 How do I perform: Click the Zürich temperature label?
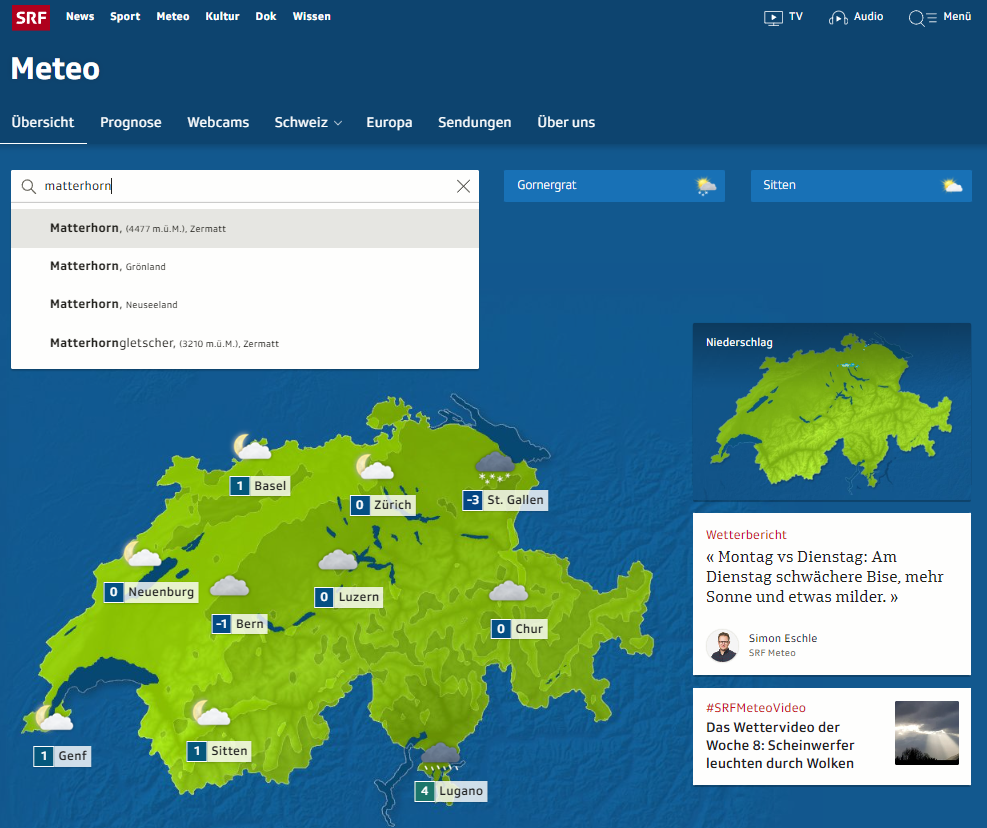383,505
